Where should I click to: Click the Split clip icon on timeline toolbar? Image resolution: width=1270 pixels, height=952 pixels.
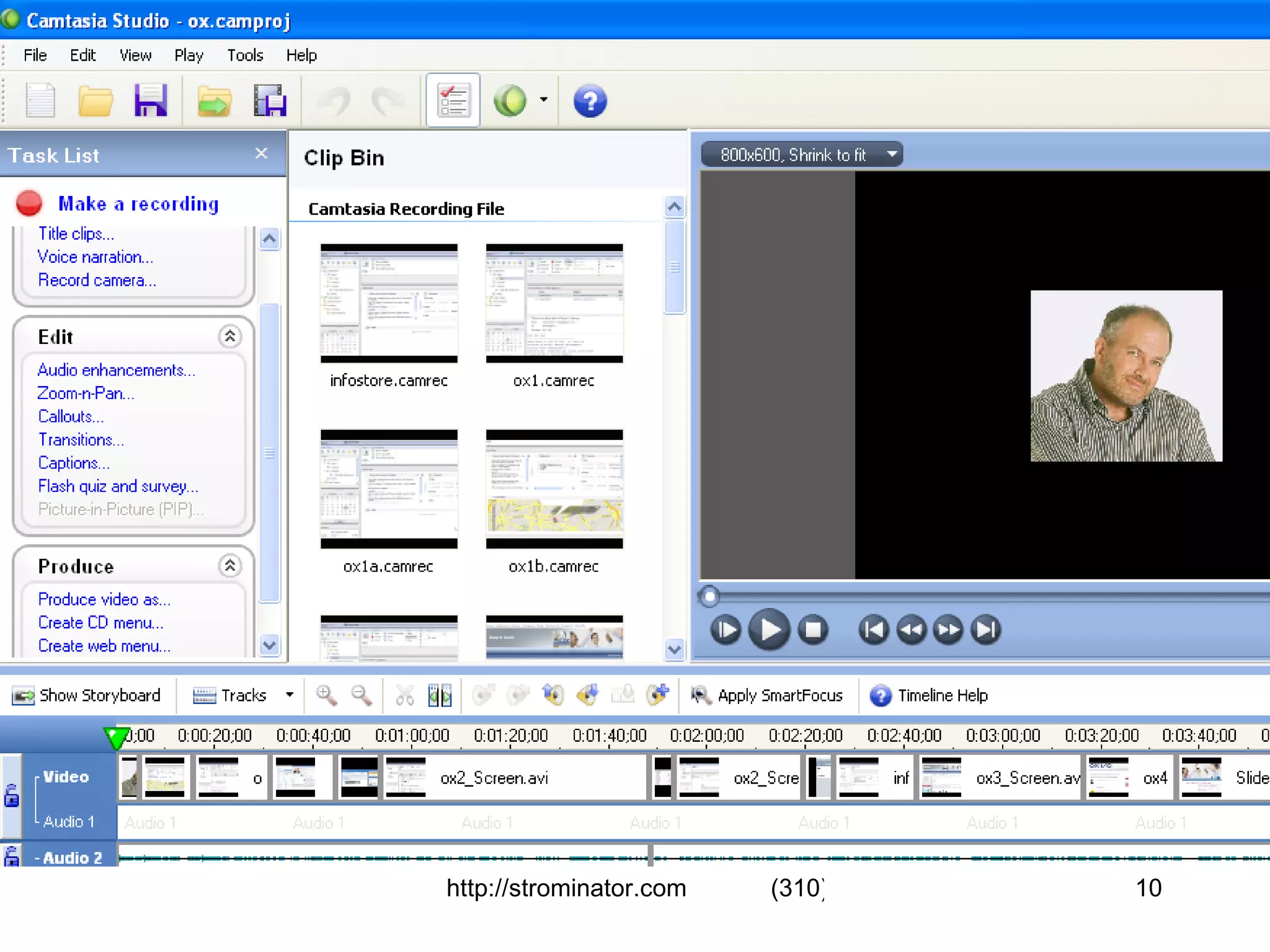point(440,695)
